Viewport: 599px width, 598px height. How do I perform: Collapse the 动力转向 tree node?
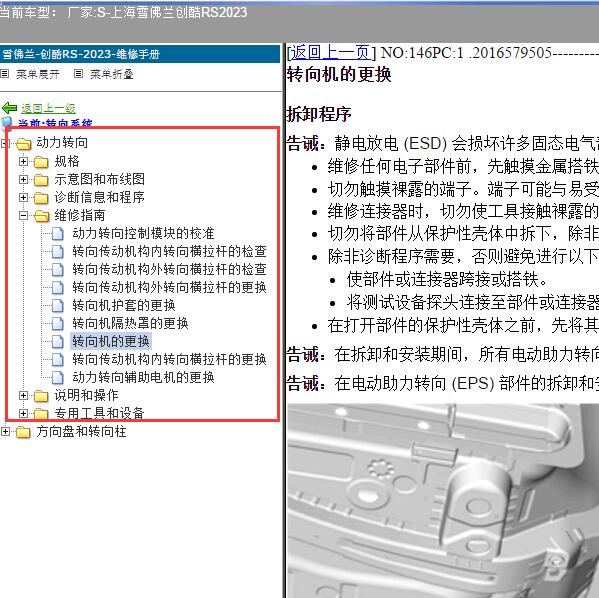coord(5,143)
